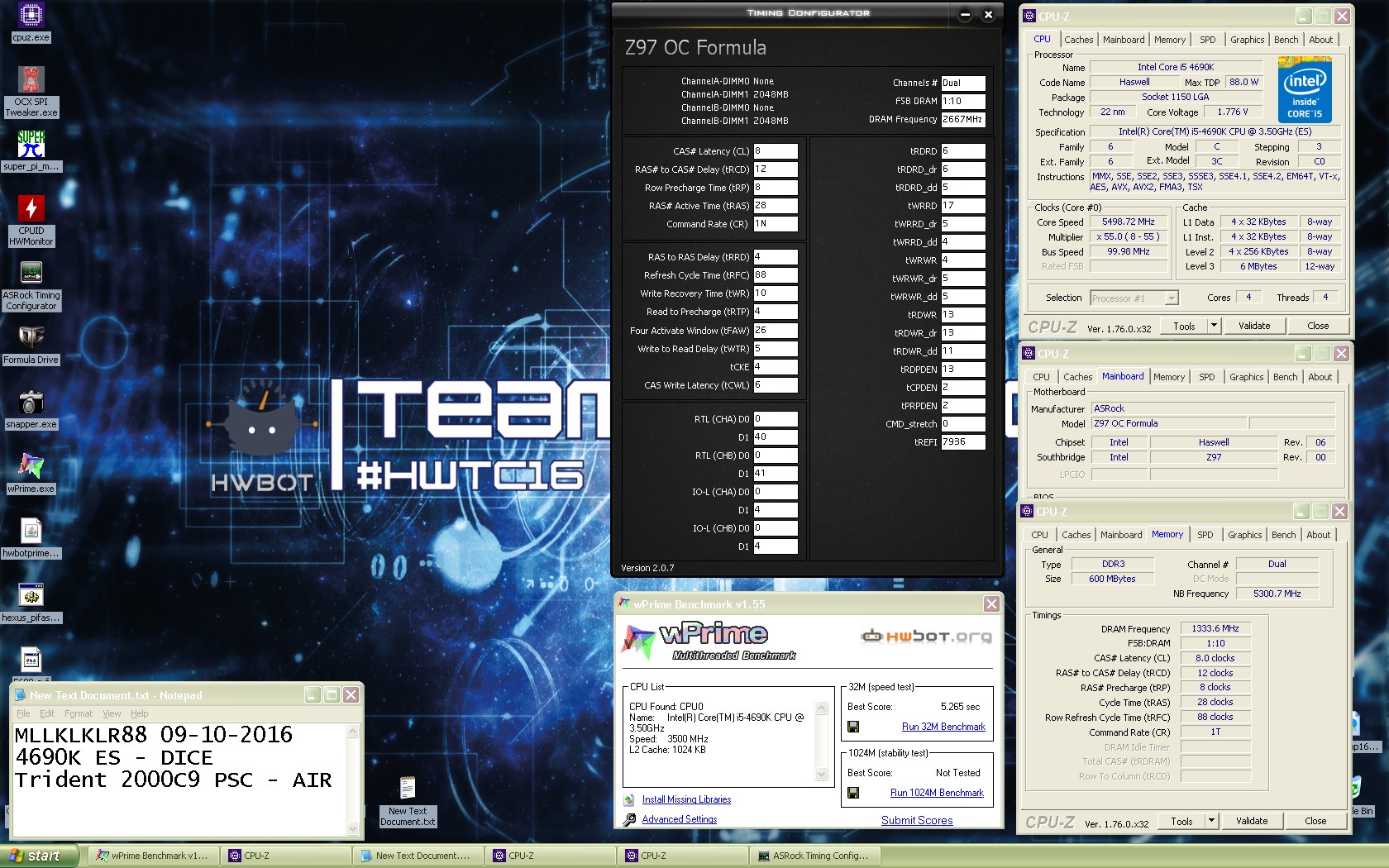Click the DRAM Frequency field in Timing Configurator

pyautogui.click(x=962, y=120)
